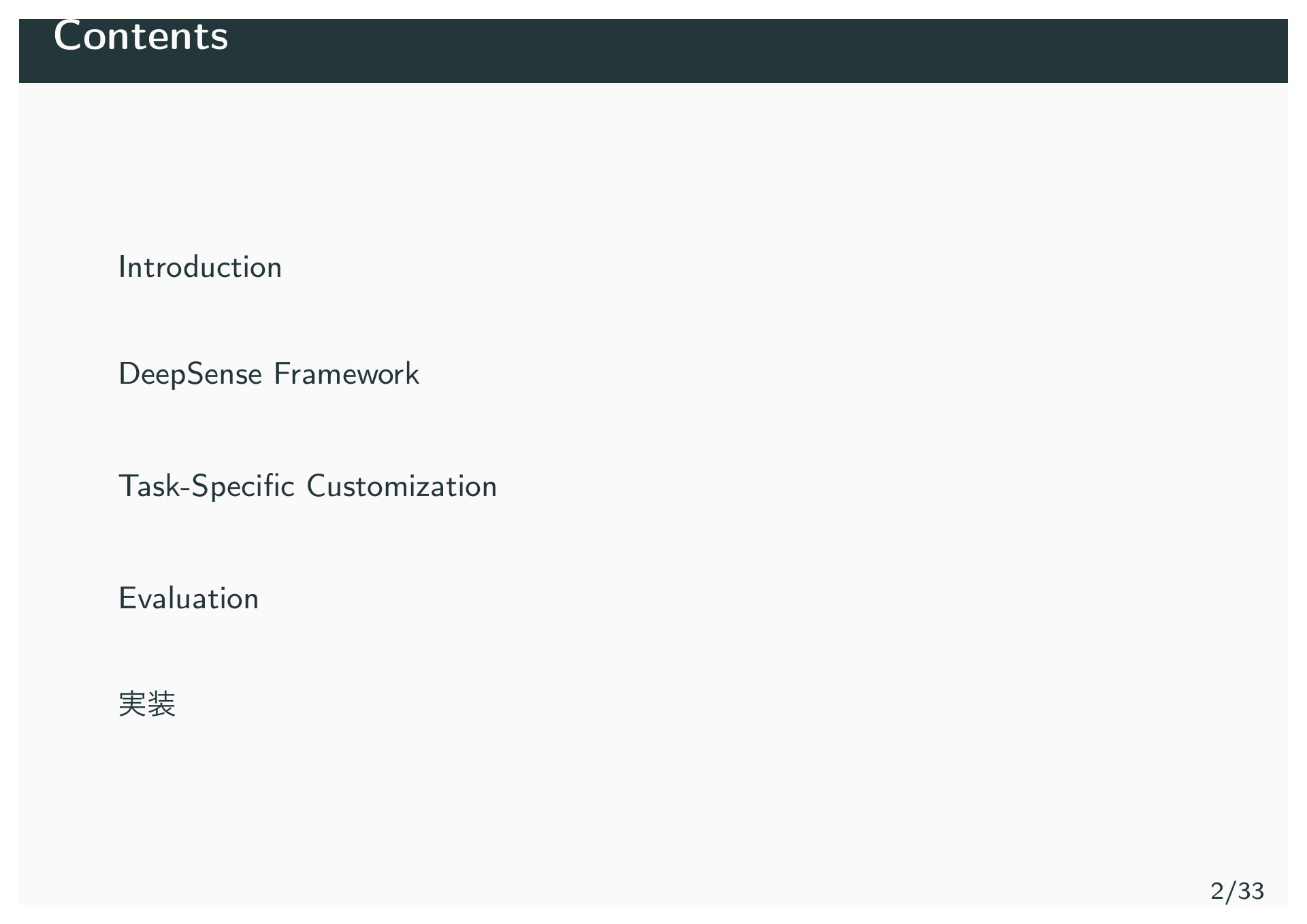
Task: Click the Contents slide title
Action: (x=141, y=36)
